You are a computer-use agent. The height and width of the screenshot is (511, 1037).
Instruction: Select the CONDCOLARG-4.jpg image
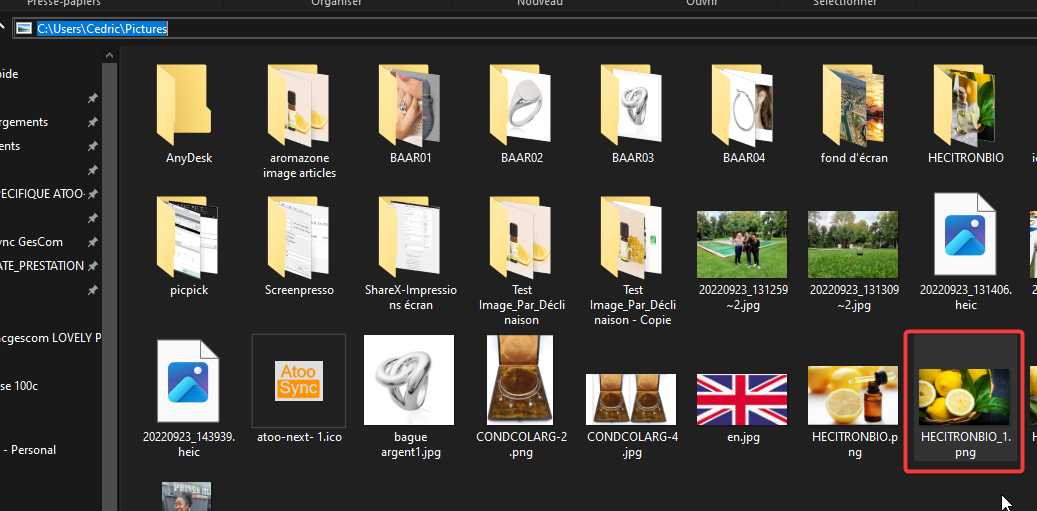(x=631, y=399)
